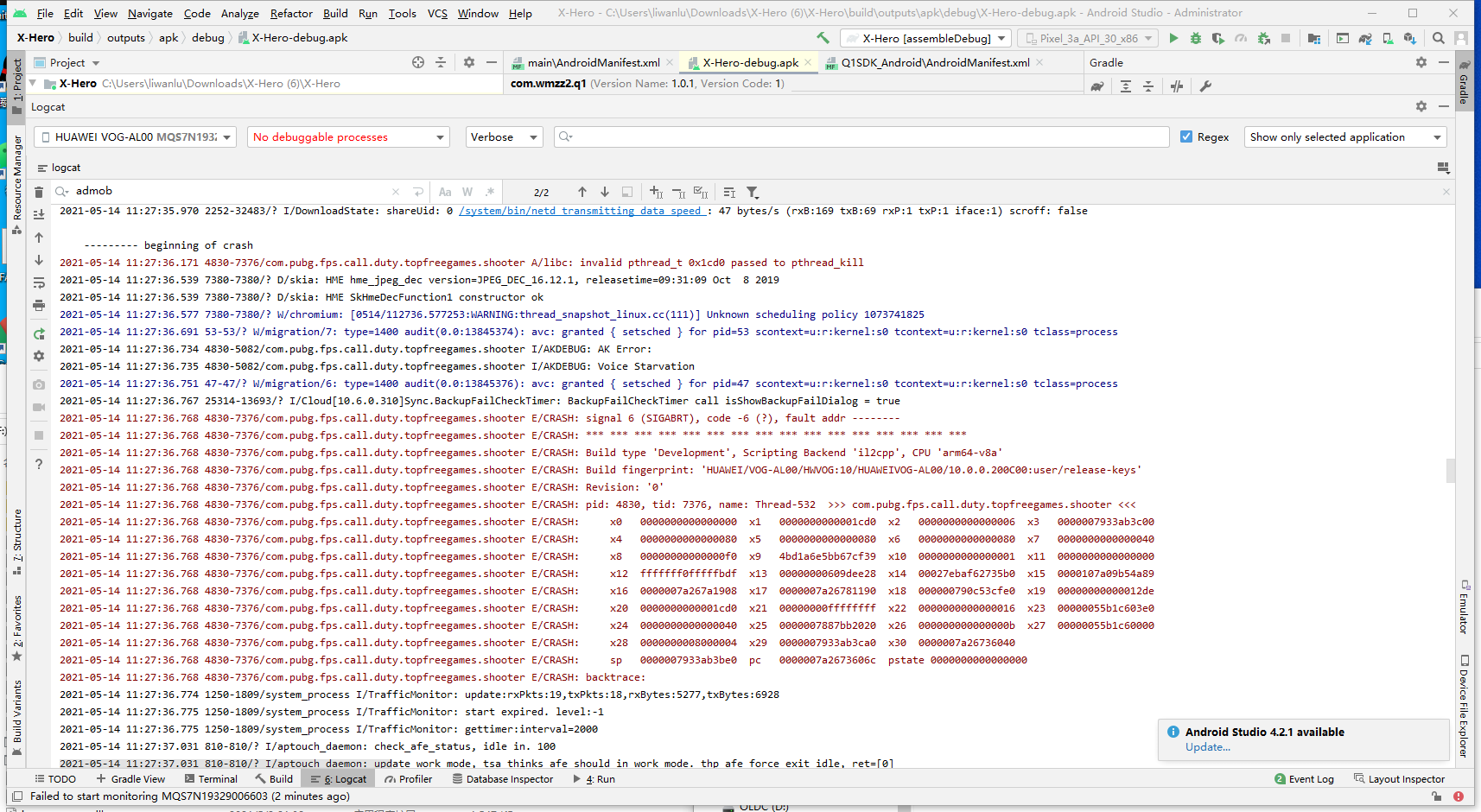The height and width of the screenshot is (812, 1481).
Task: Open the Terminal tool window
Action: click(211, 778)
